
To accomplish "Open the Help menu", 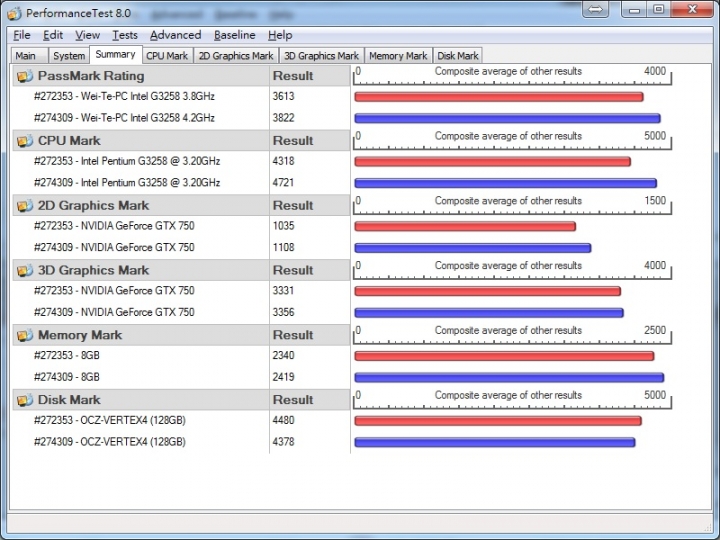I will (280, 35).
